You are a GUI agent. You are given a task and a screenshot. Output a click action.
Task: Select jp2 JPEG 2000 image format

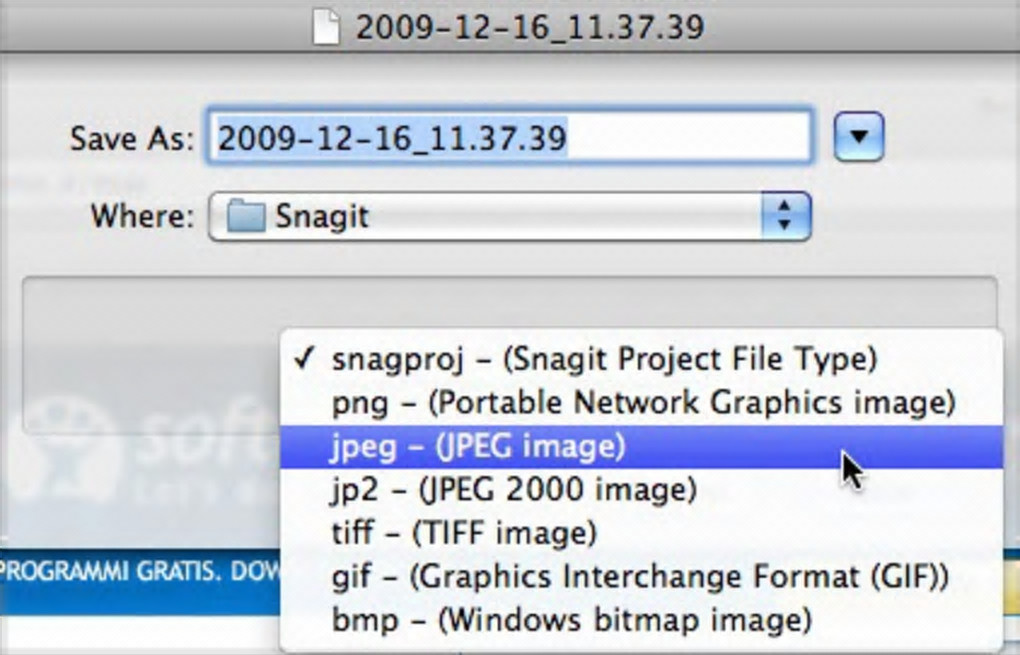[514, 490]
